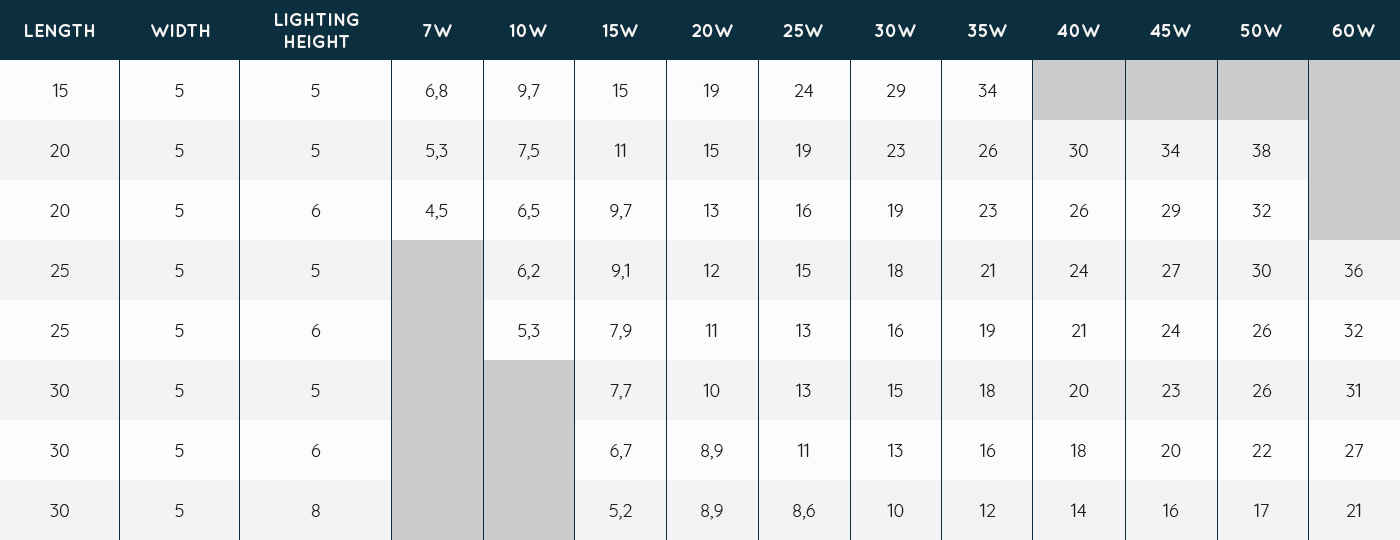Screen dimensions: 1400x540
Task: Select the 60W column header
Action: coord(1353,31)
